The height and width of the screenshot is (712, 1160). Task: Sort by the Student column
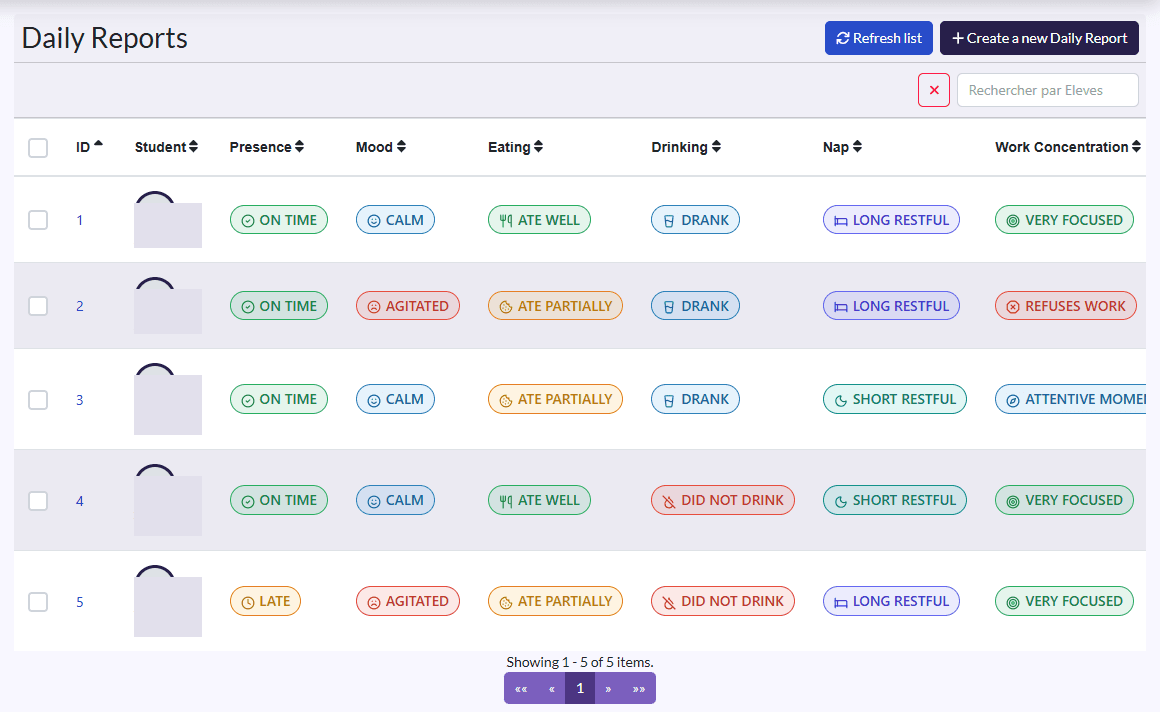click(166, 147)
